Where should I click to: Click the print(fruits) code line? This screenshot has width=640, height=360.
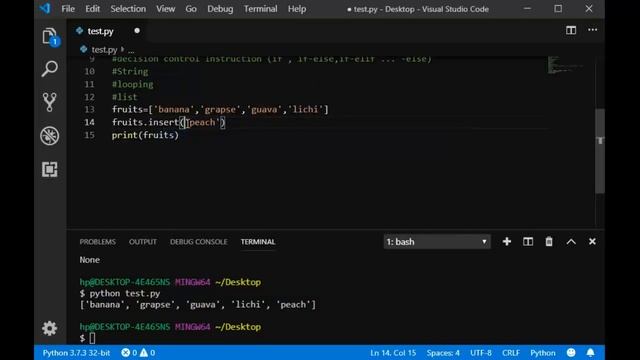(145, 135)
